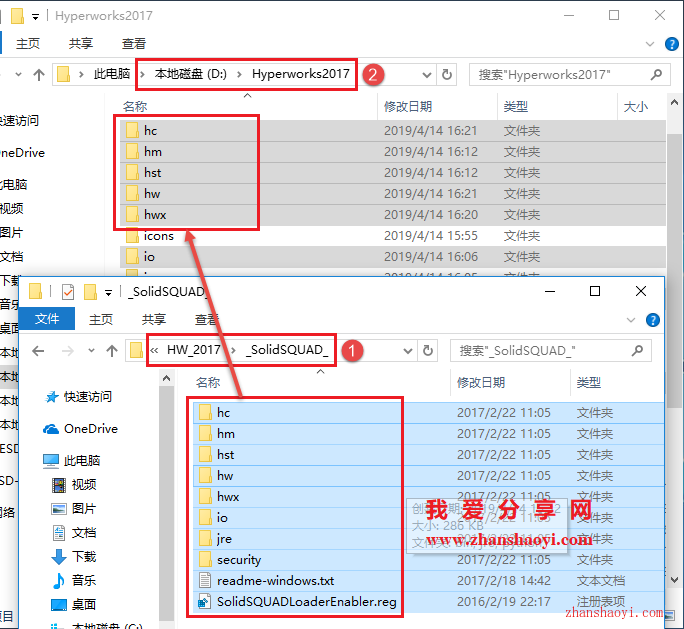Click search magnifier in Hyperworks2017 search box

pos(656,75)
